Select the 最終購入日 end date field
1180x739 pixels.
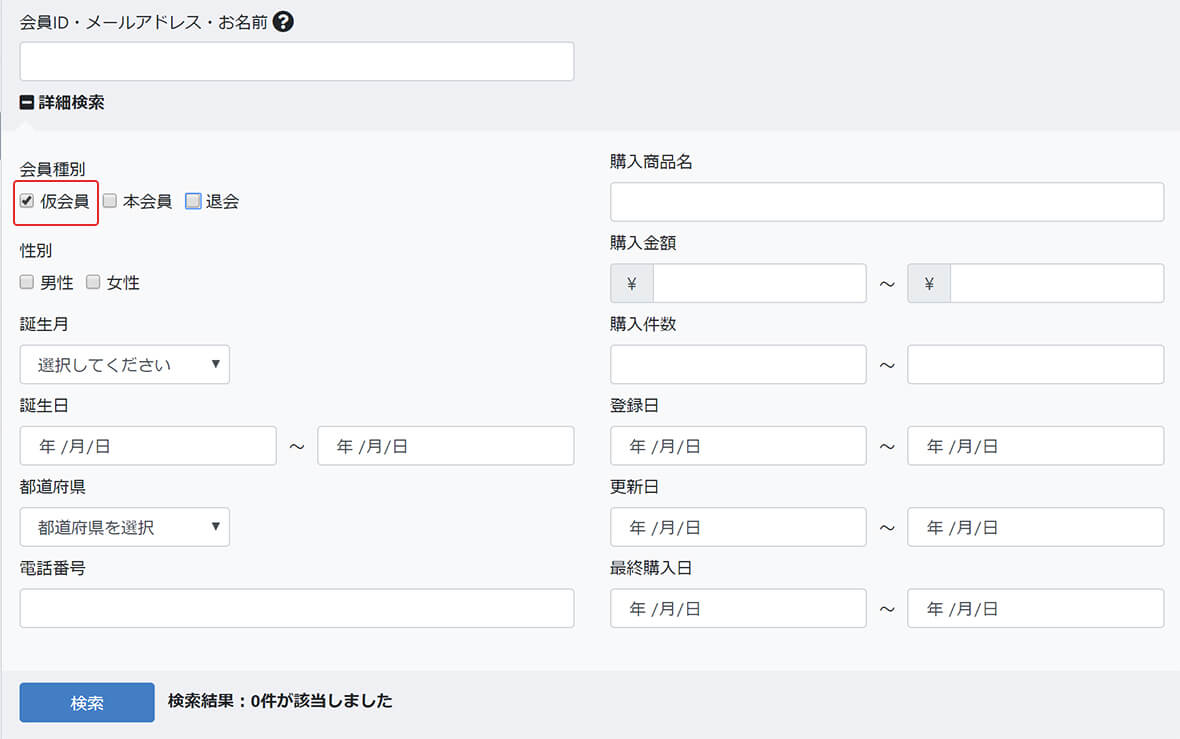[x=1036, y=608]
